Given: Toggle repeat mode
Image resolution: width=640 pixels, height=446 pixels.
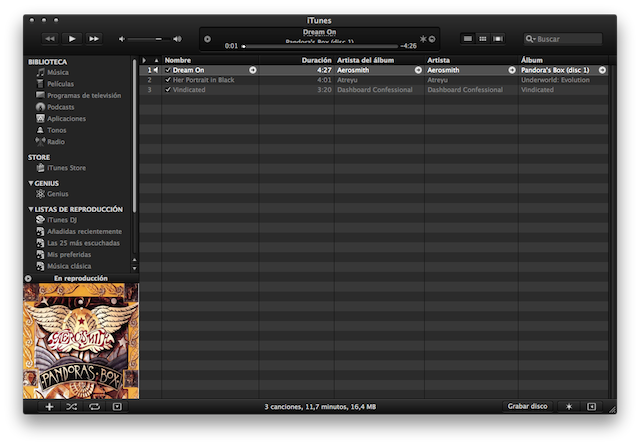Looking at the screenshot, I should (x=94, y=407).
